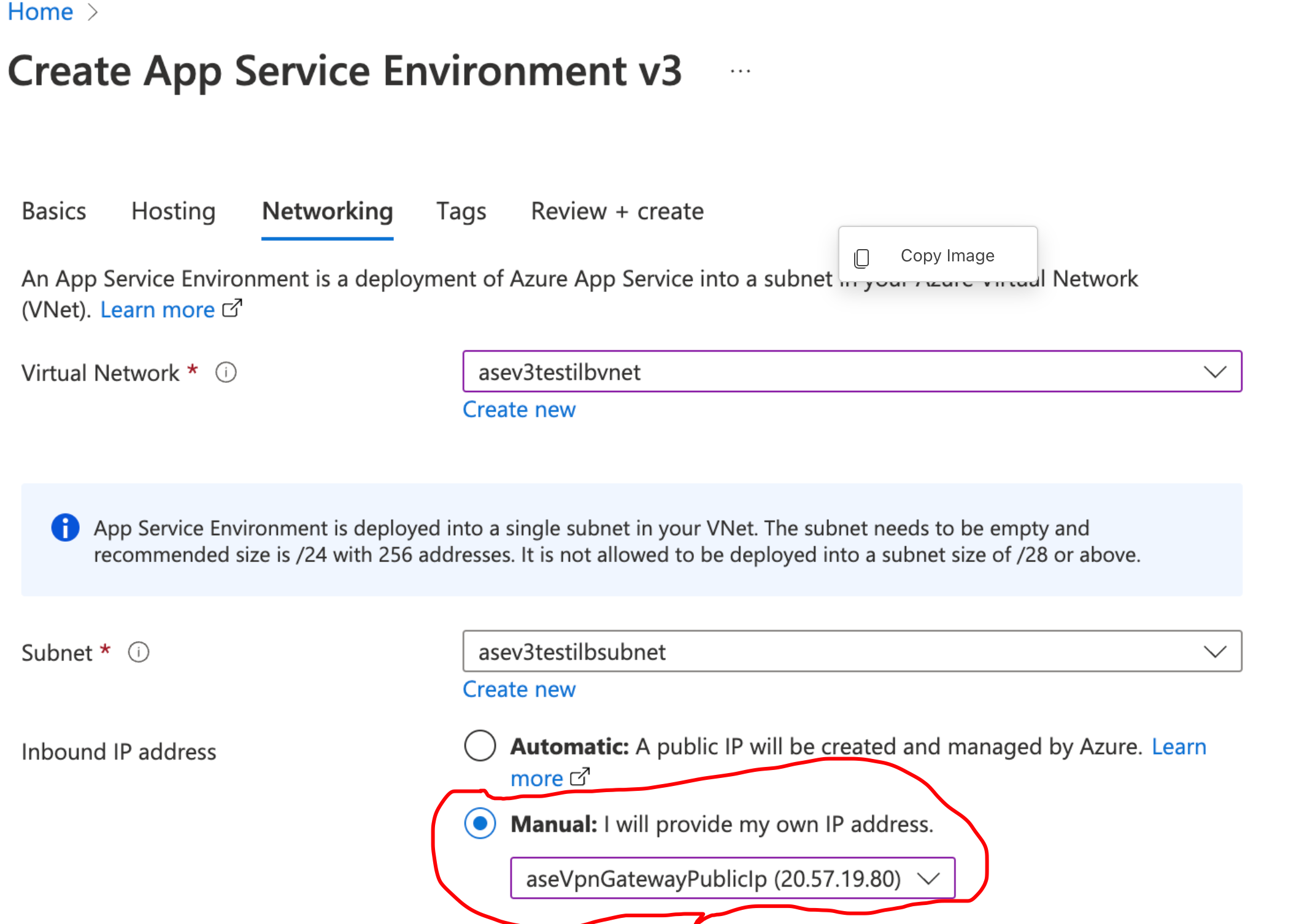This screenshot has width=1302, height=924.
Task: Click the breadcrumb chevron after Home
Action: pos(93,12)
